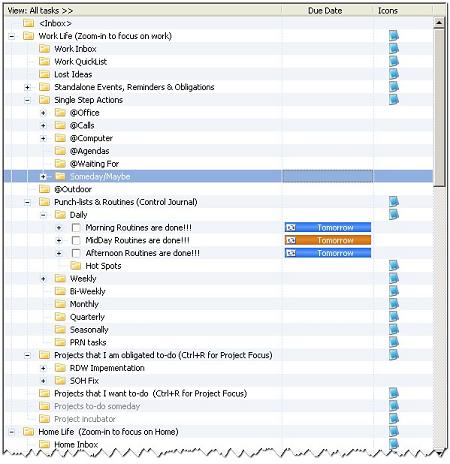Click the blue Tomorrow due date for Afternoon Routines
Screen dimensions: 450x464
pyautogui.click(x=328, y=253)
